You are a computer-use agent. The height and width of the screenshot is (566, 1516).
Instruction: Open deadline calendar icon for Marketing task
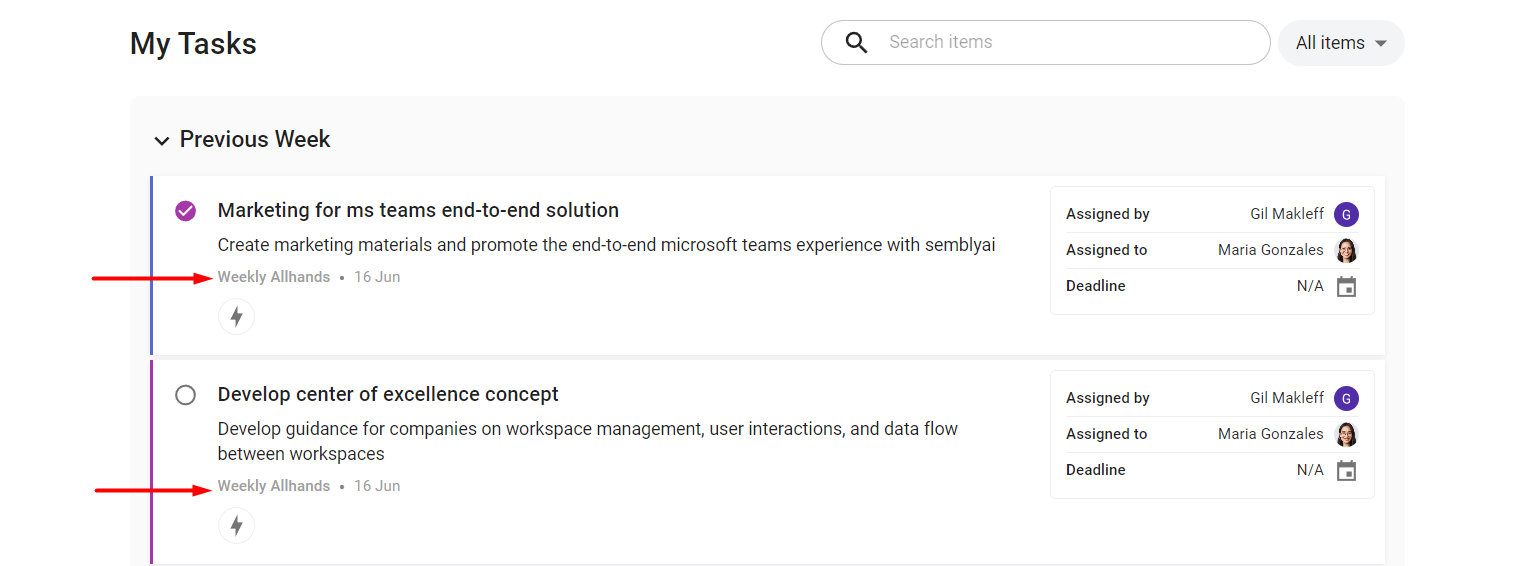(x=1347, y=287)
